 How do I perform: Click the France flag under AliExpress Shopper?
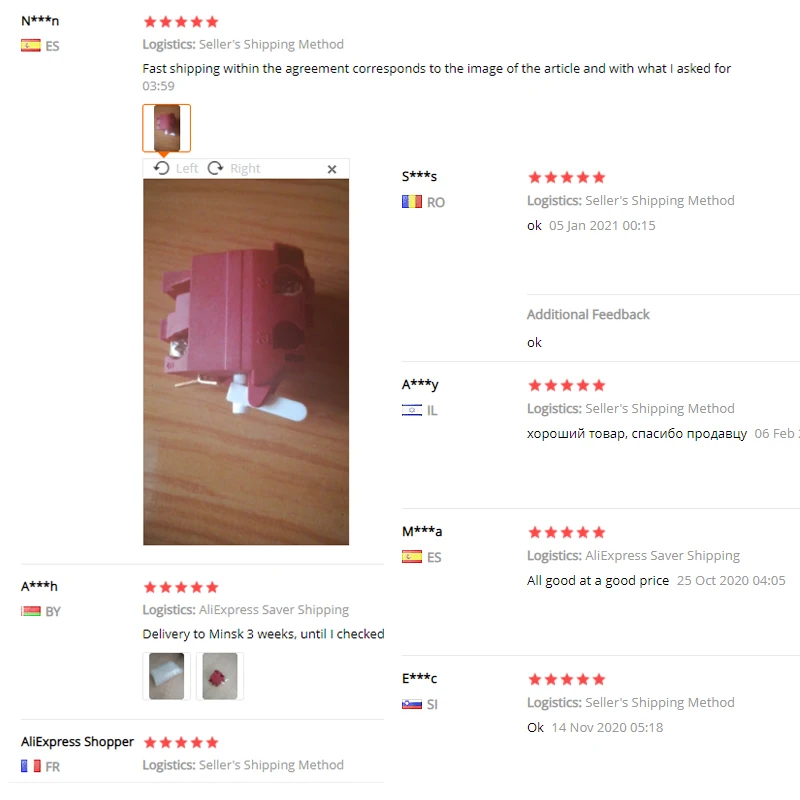coord(31,766)
